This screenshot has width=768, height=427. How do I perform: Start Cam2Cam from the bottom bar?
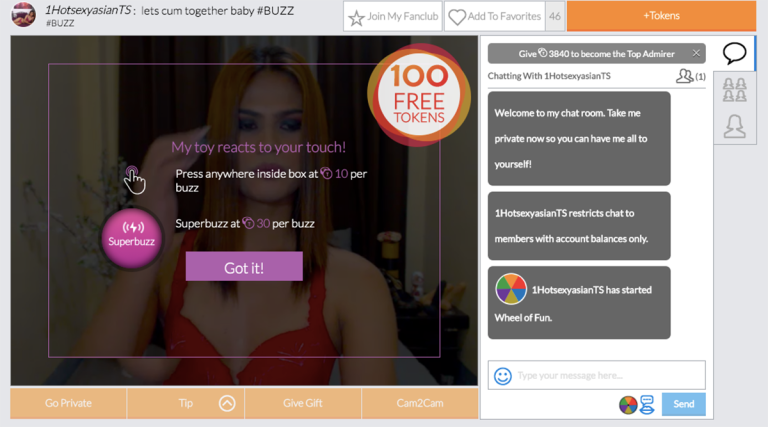tap(418, 404)
